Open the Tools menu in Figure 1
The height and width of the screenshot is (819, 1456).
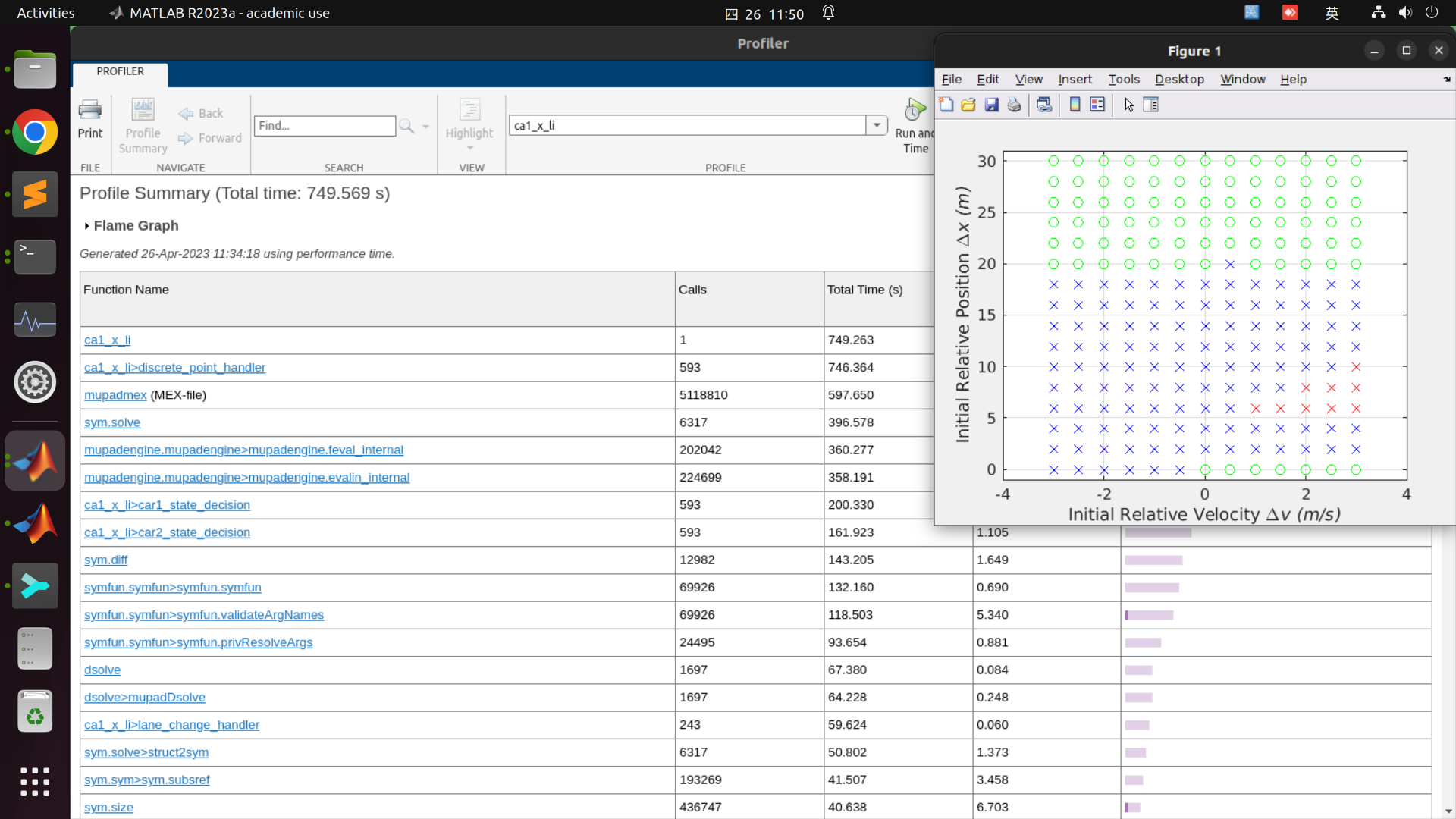[1123, 79]
